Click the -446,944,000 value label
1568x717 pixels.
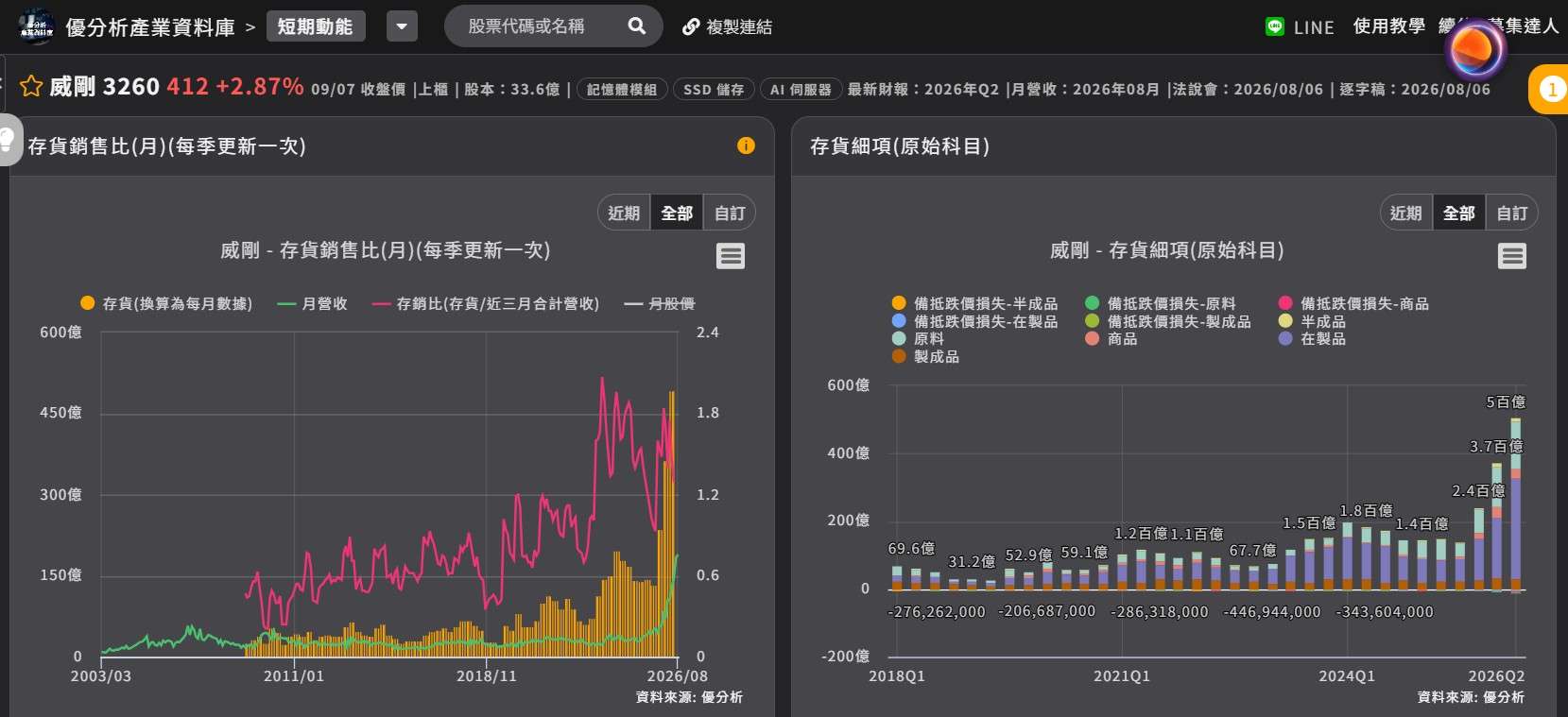pyautogui.click(x=1271, y=612)
